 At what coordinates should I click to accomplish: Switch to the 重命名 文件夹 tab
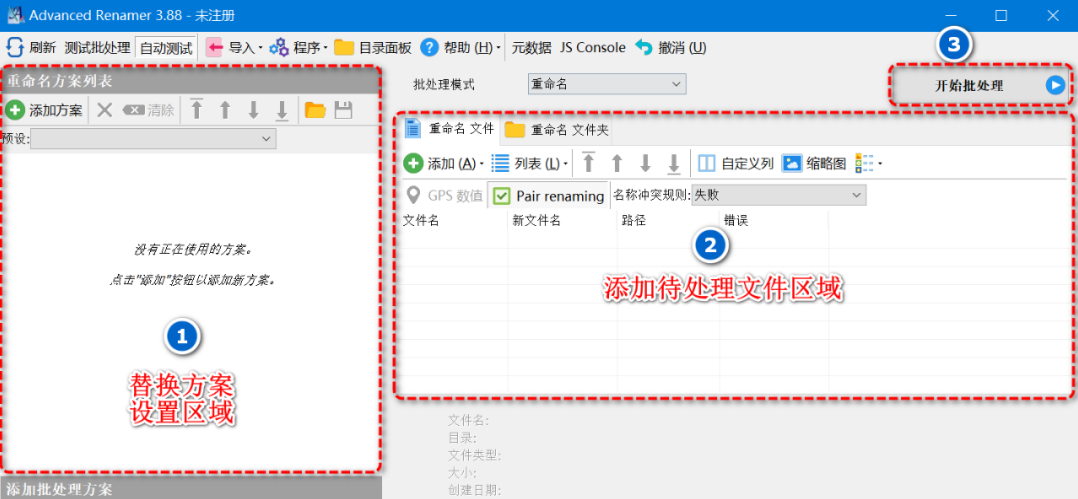pos(557,129)
